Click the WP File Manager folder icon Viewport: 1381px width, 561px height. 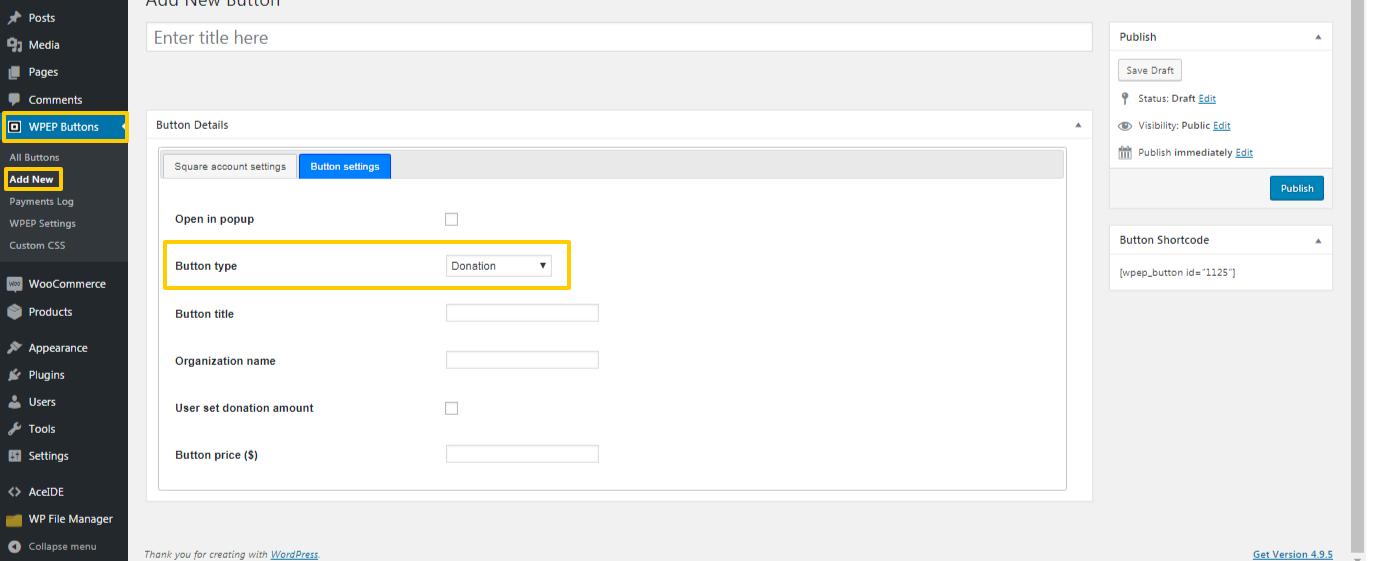coord(14,519)
